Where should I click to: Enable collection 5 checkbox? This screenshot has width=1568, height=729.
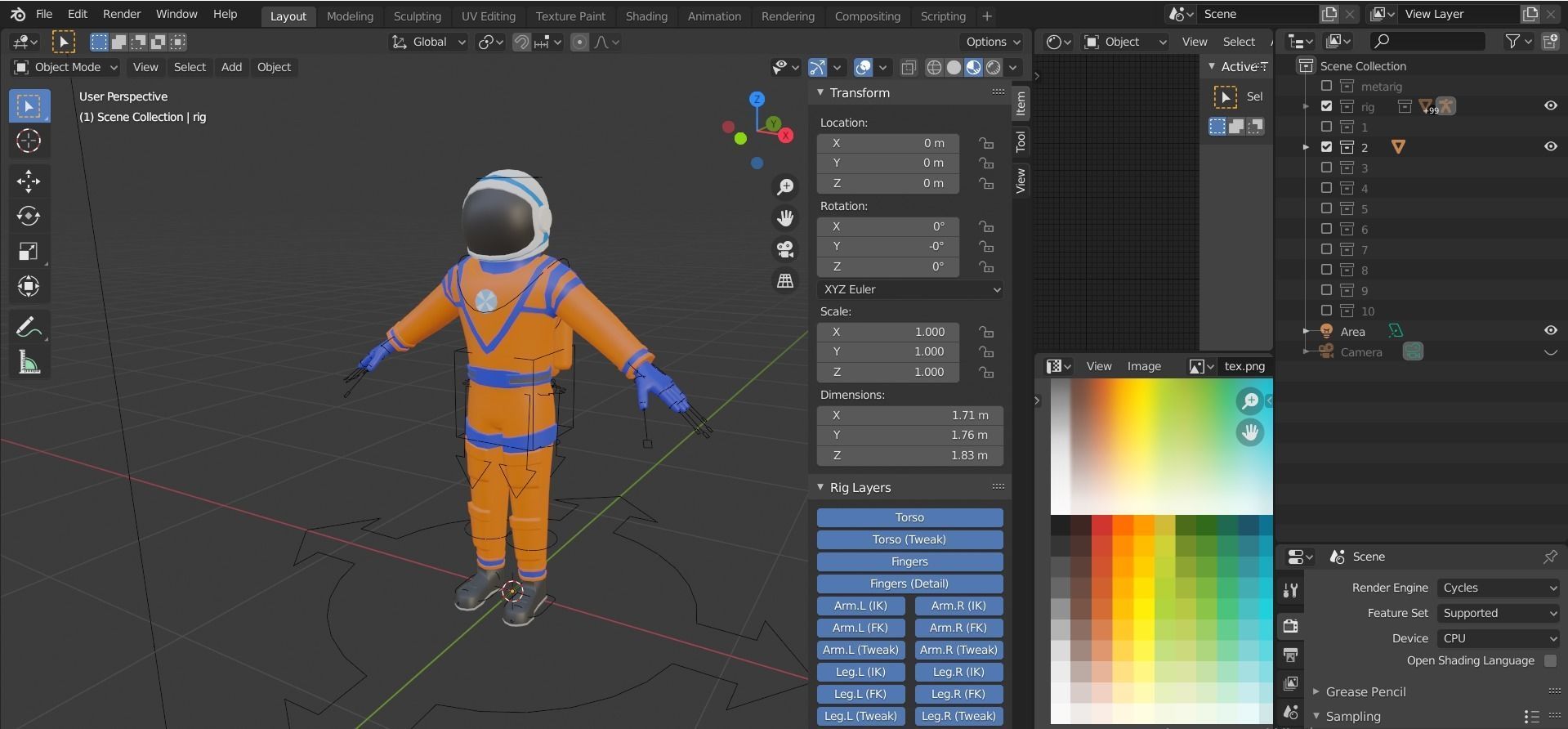[x=1326, y=208]
